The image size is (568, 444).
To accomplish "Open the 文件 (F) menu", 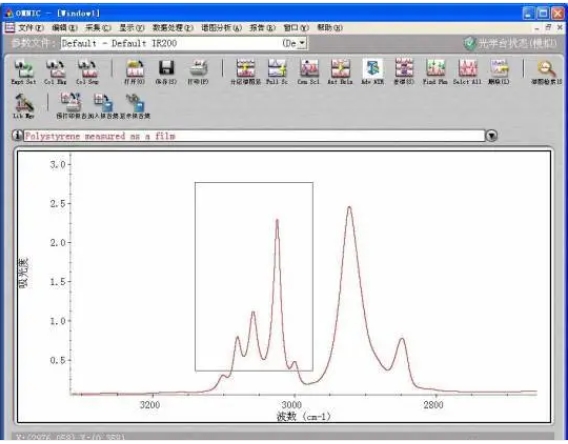I will coord(30,28).
